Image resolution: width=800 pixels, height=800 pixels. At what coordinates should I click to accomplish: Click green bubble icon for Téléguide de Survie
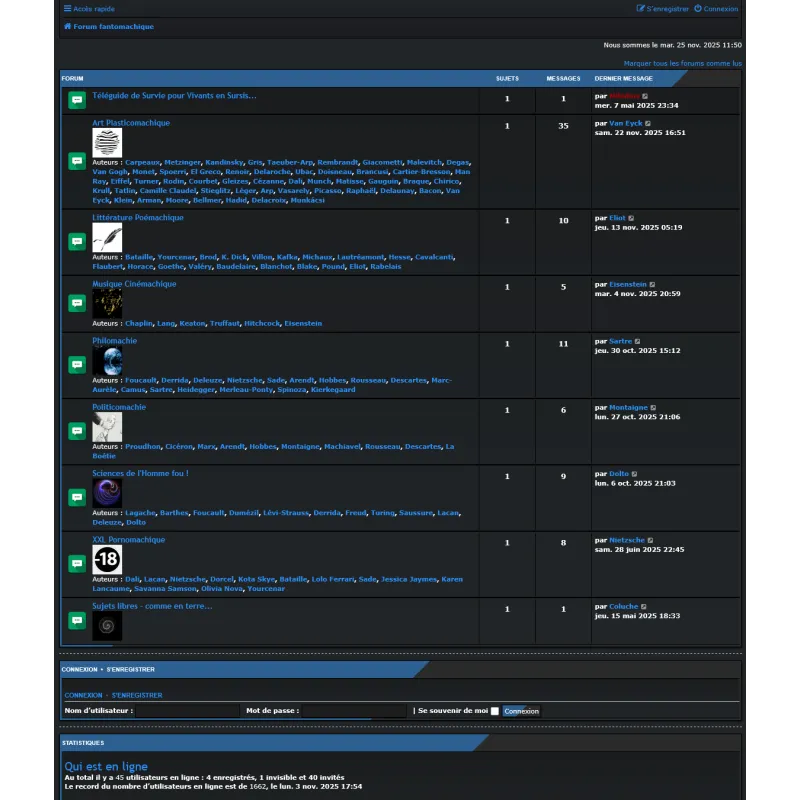tap(76, 99)
